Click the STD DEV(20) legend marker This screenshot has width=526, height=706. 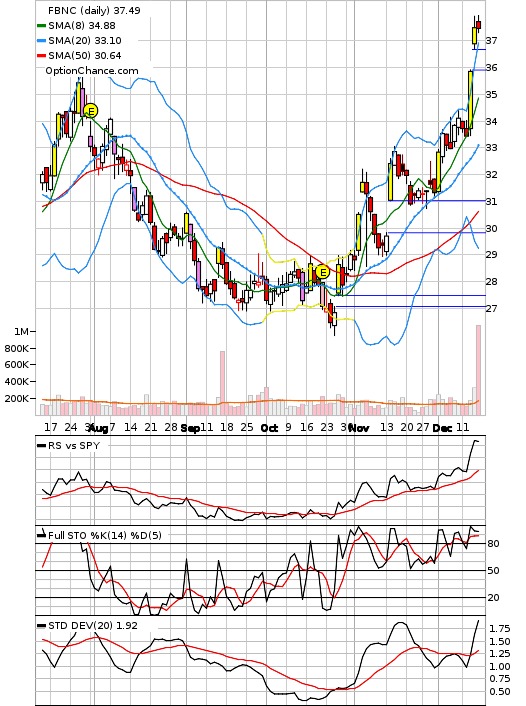click(x=41, y=626)
